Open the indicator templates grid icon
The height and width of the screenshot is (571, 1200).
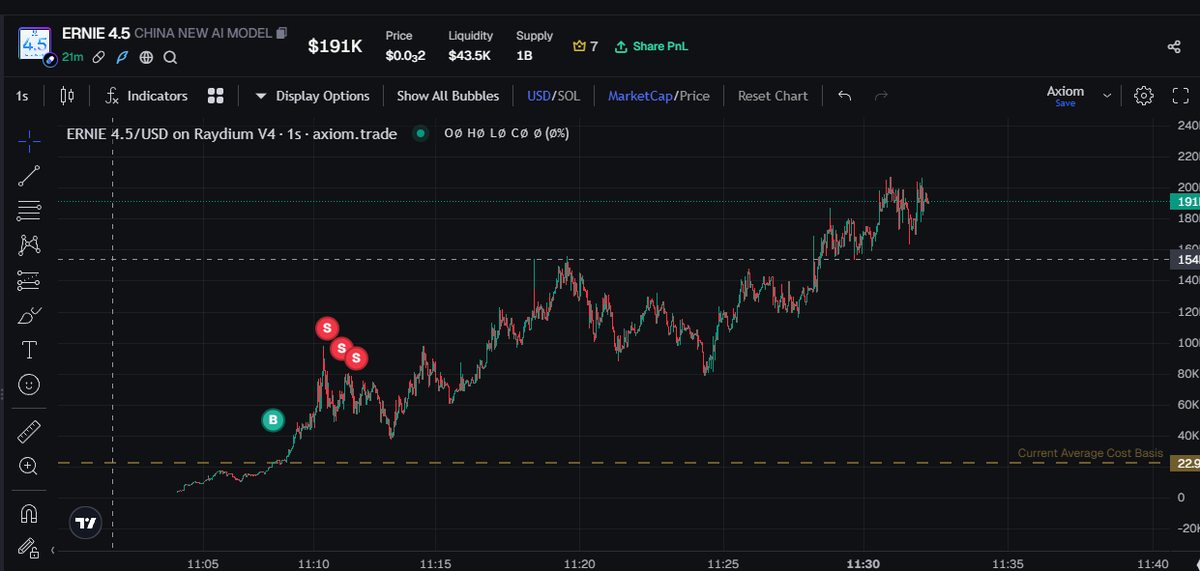(215, 96)
